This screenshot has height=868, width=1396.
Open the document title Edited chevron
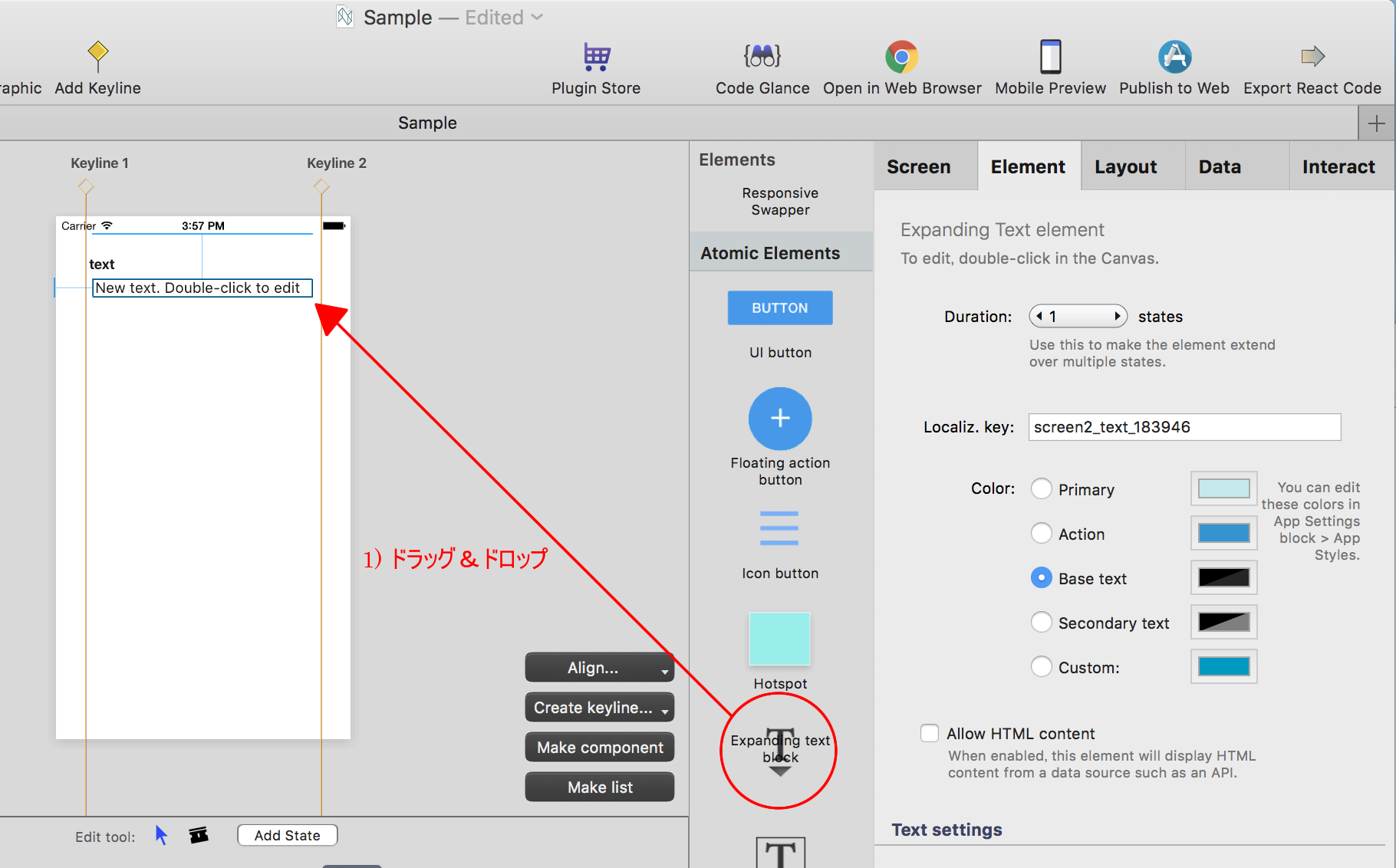[537, 17]
